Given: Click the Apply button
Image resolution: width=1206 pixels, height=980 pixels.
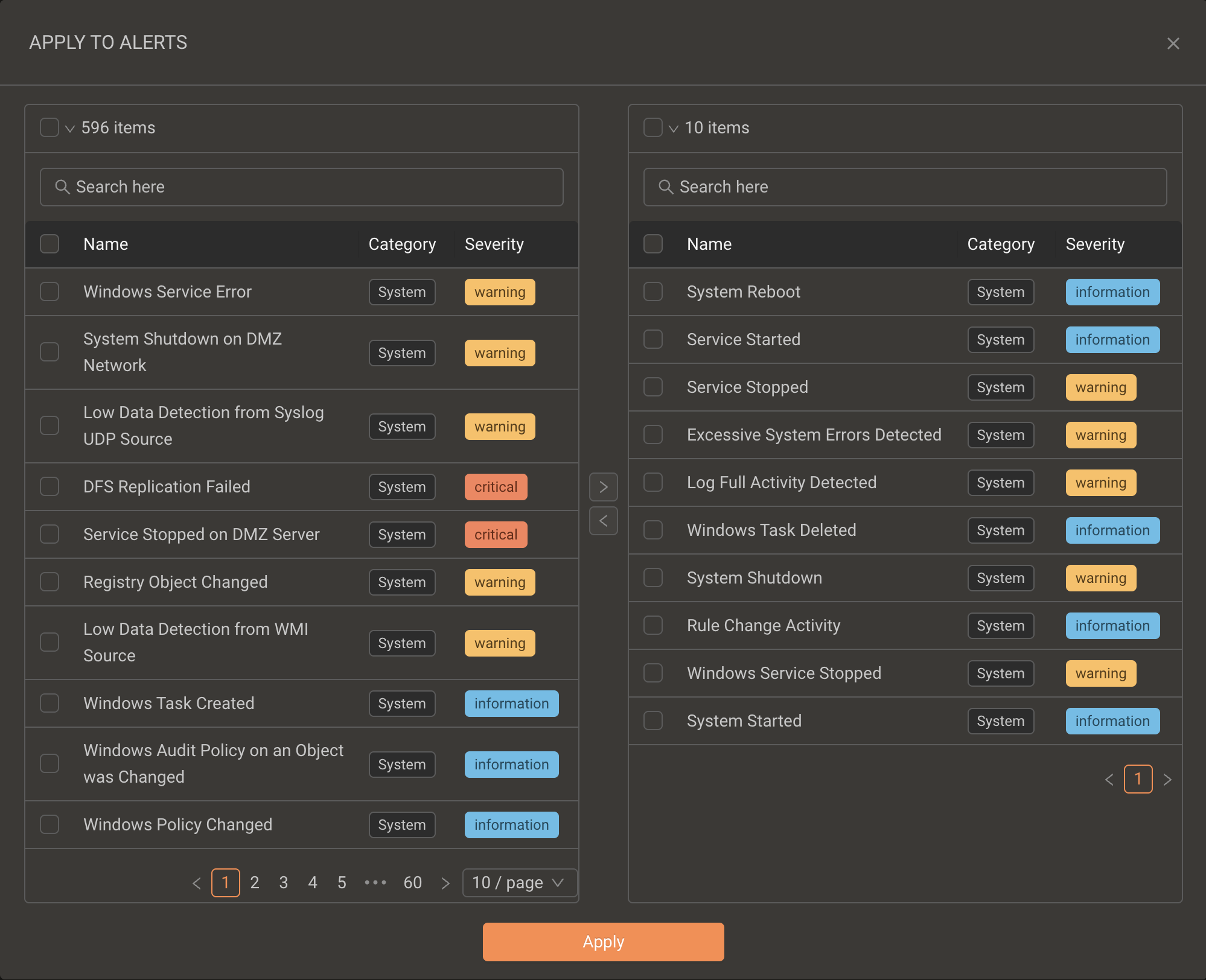Looking at the screenshot, I should (x=603, y=942).
